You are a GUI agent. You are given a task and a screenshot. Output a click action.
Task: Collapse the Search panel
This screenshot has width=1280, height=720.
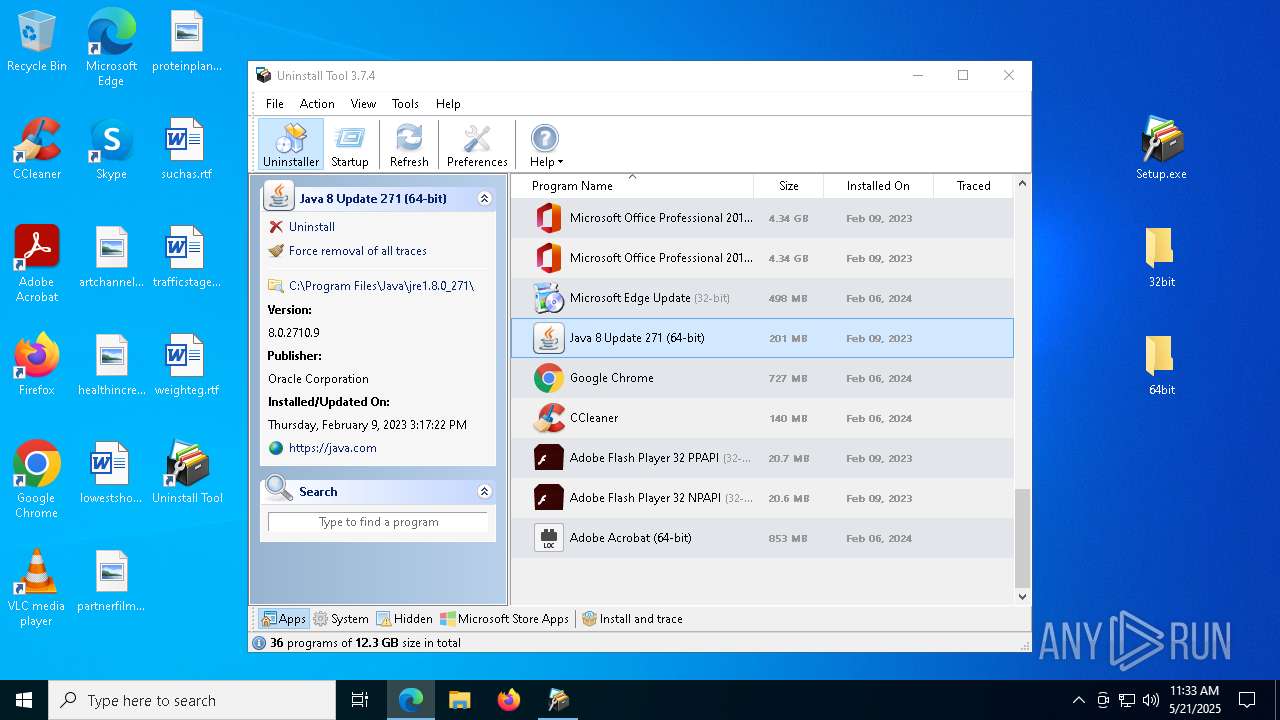(x=485, y=491)
